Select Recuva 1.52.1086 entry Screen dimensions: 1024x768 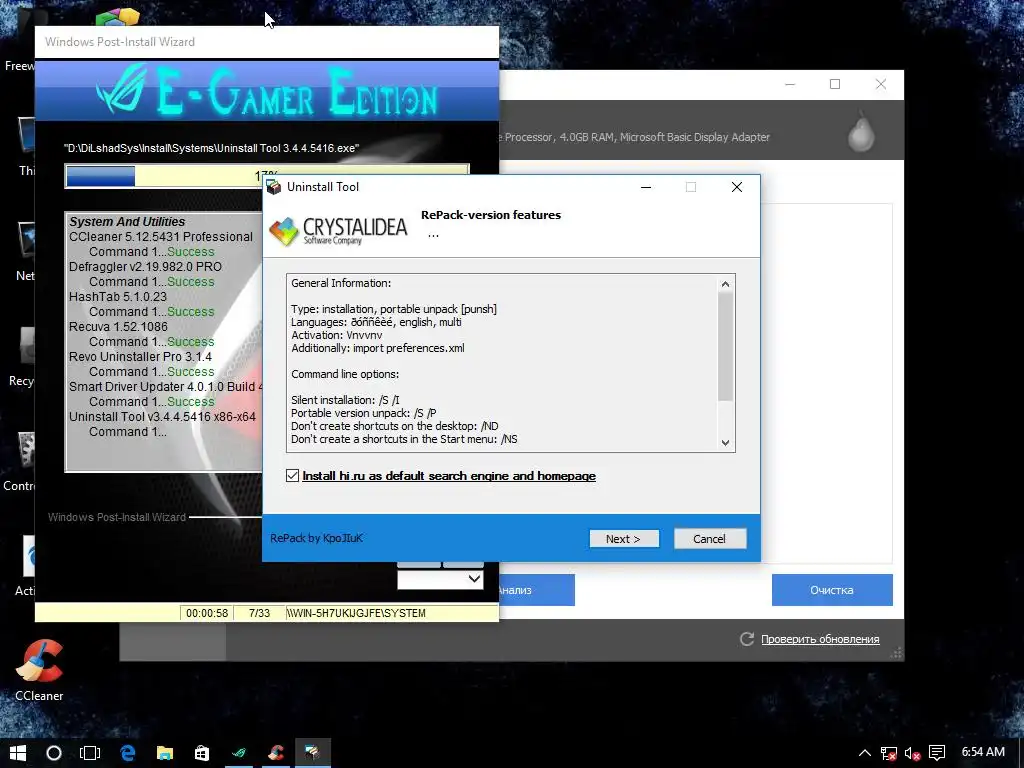click(x=118, y=327)
